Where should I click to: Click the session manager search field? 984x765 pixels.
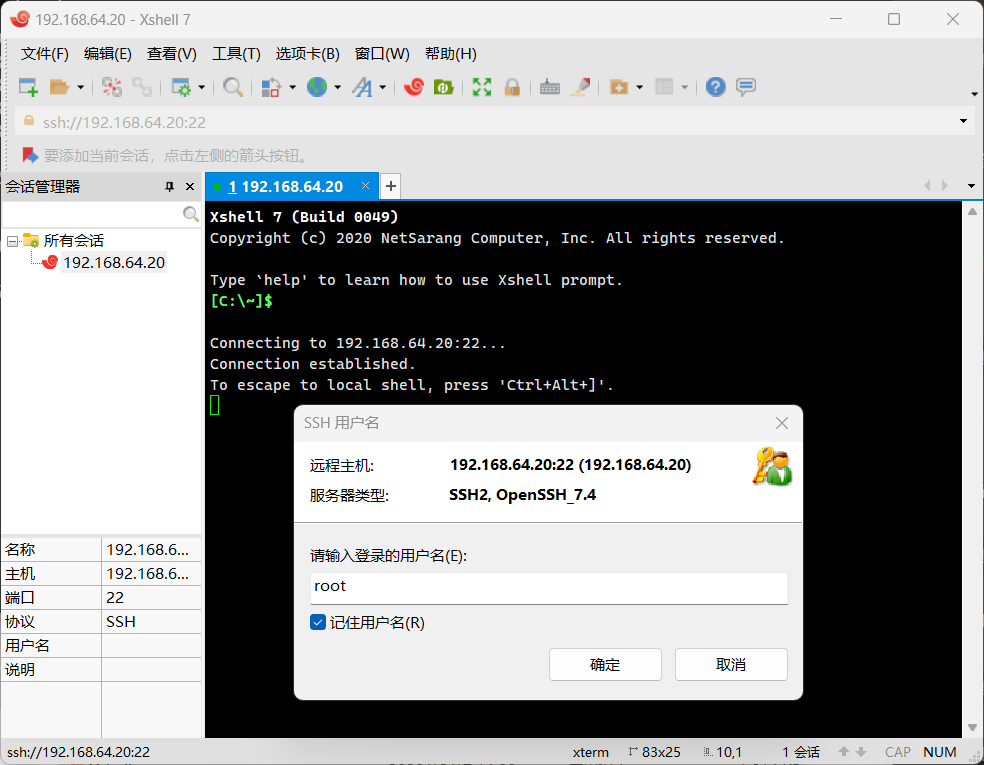(92, 215)
